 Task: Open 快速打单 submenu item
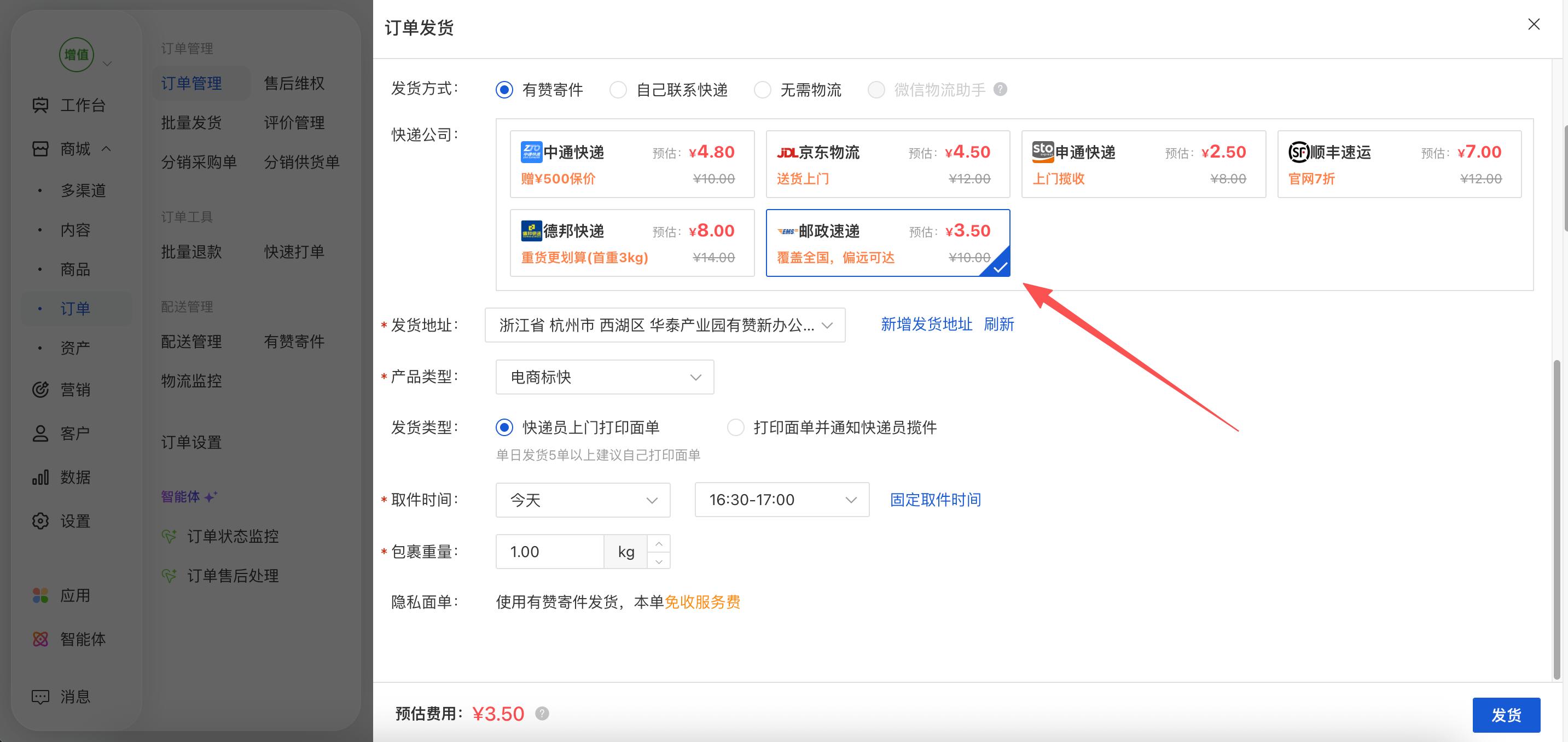pos(294,252)
